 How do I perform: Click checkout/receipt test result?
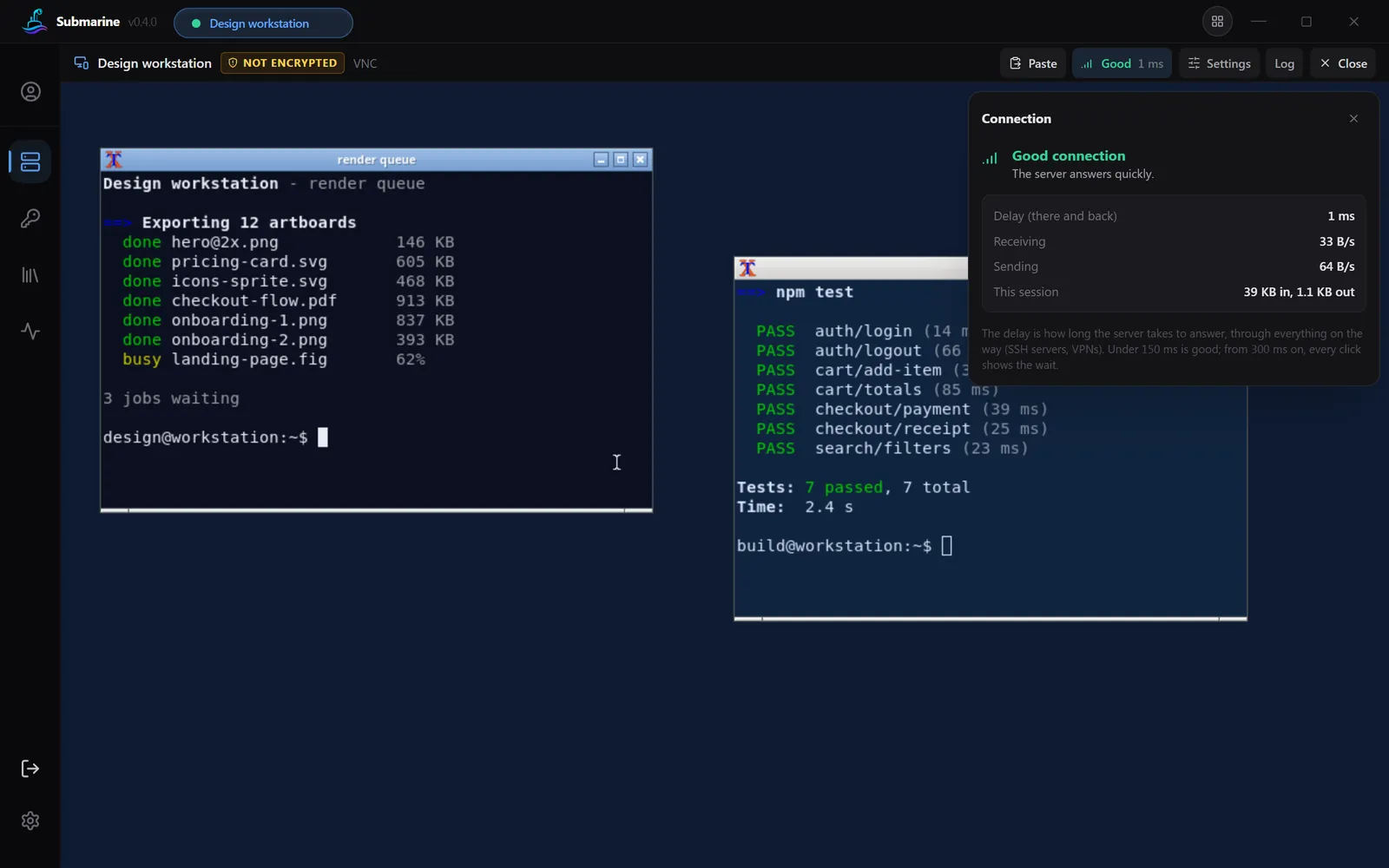[902, 429]
